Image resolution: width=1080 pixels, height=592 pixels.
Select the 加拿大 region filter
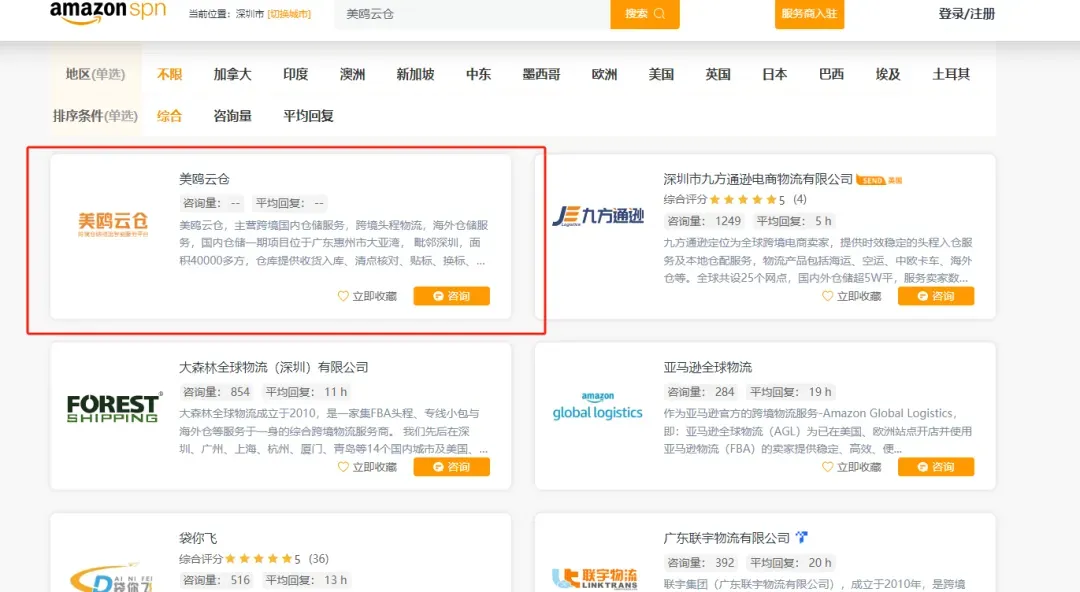pos(232,74)
